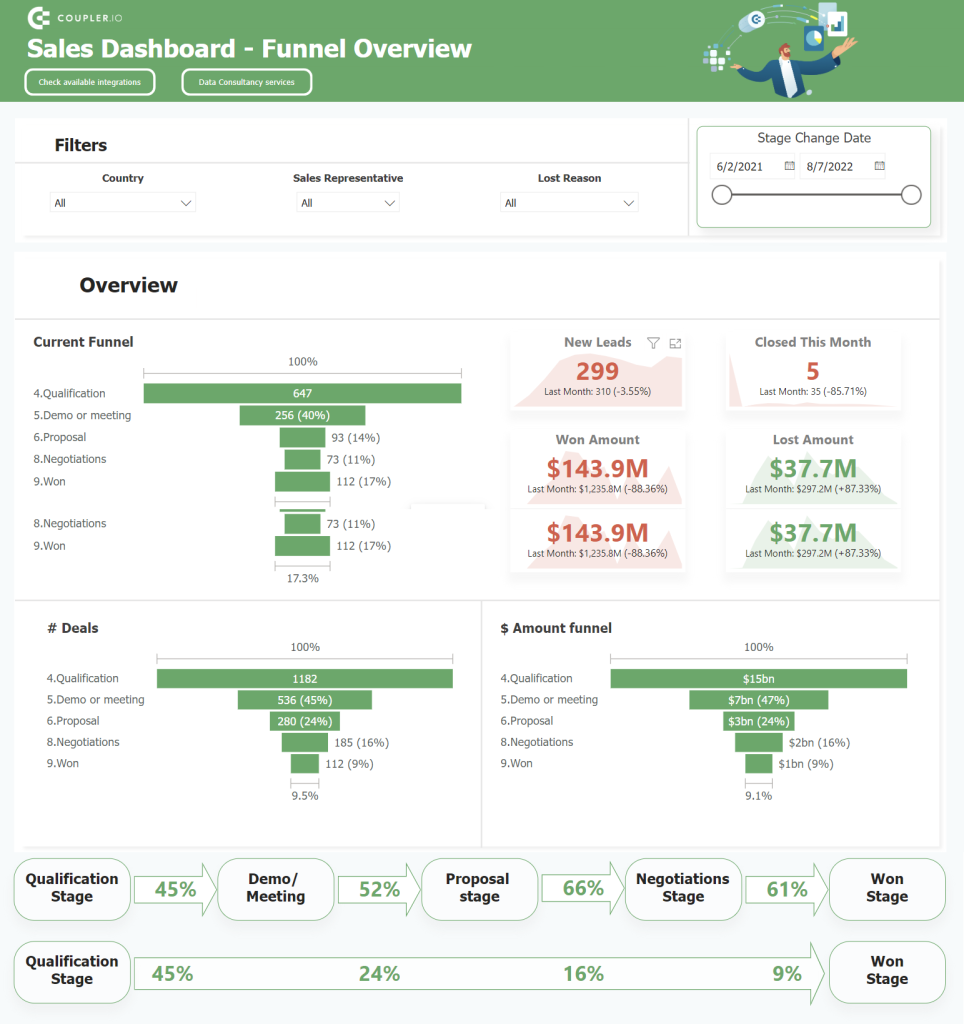This screenshot has width=964, height=1024.
Task: Open the end date calendar picker
Action: (x=880, y=166)
